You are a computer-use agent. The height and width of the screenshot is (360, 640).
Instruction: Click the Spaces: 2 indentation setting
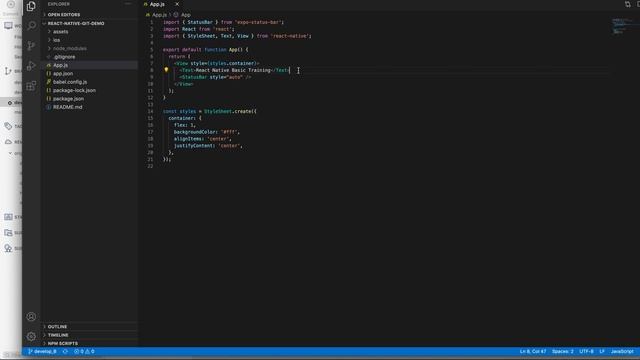562,351
